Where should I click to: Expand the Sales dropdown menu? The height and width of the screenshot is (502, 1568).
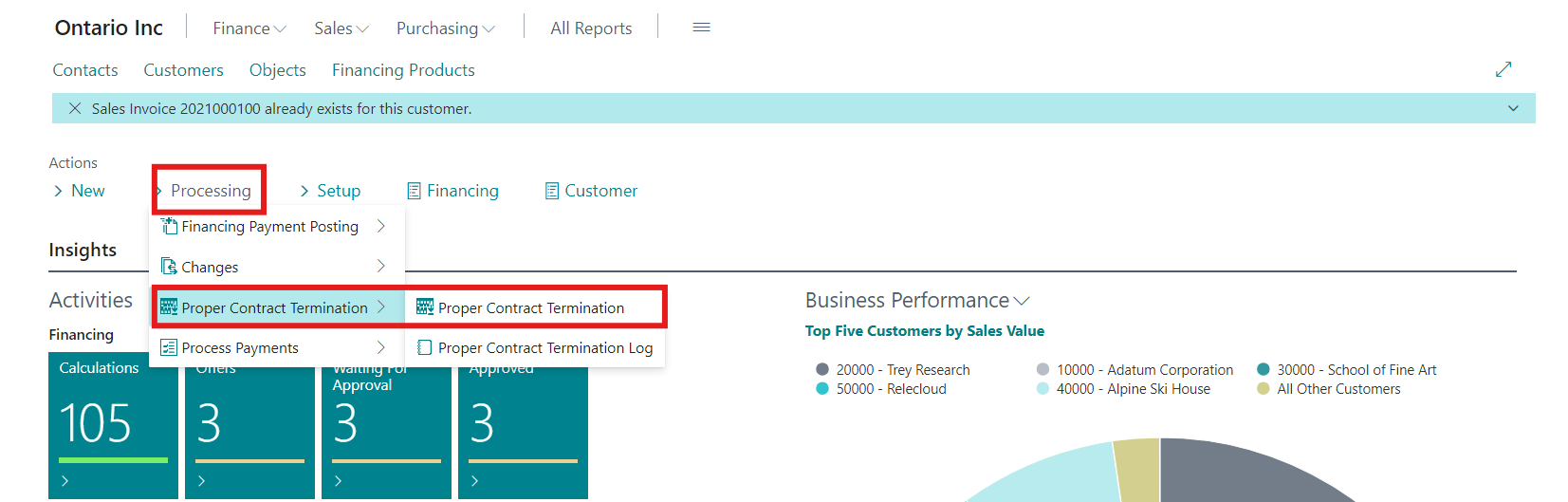pyautogui.click(x=341, y=28)
